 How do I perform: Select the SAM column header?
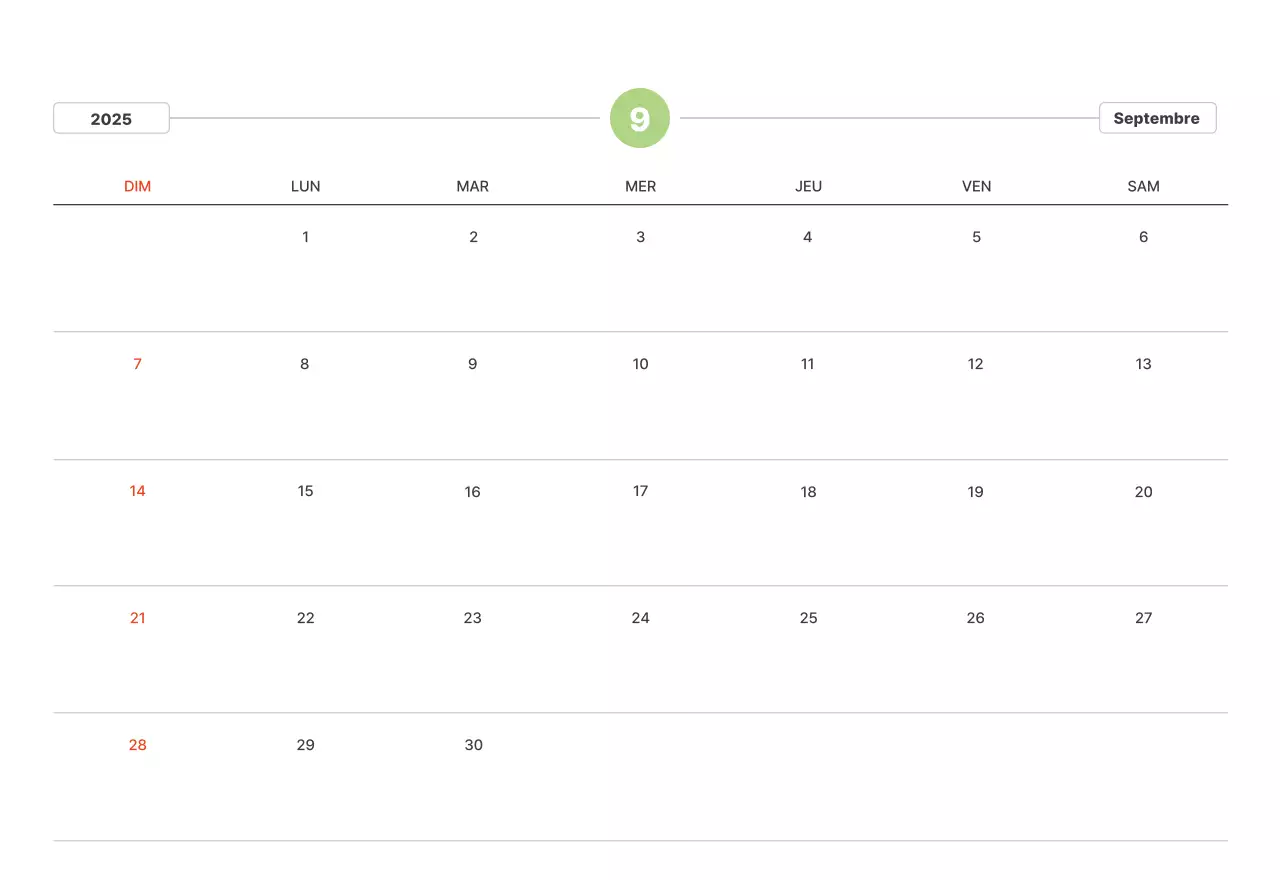pyautogui.click(x=1143, y=186)
